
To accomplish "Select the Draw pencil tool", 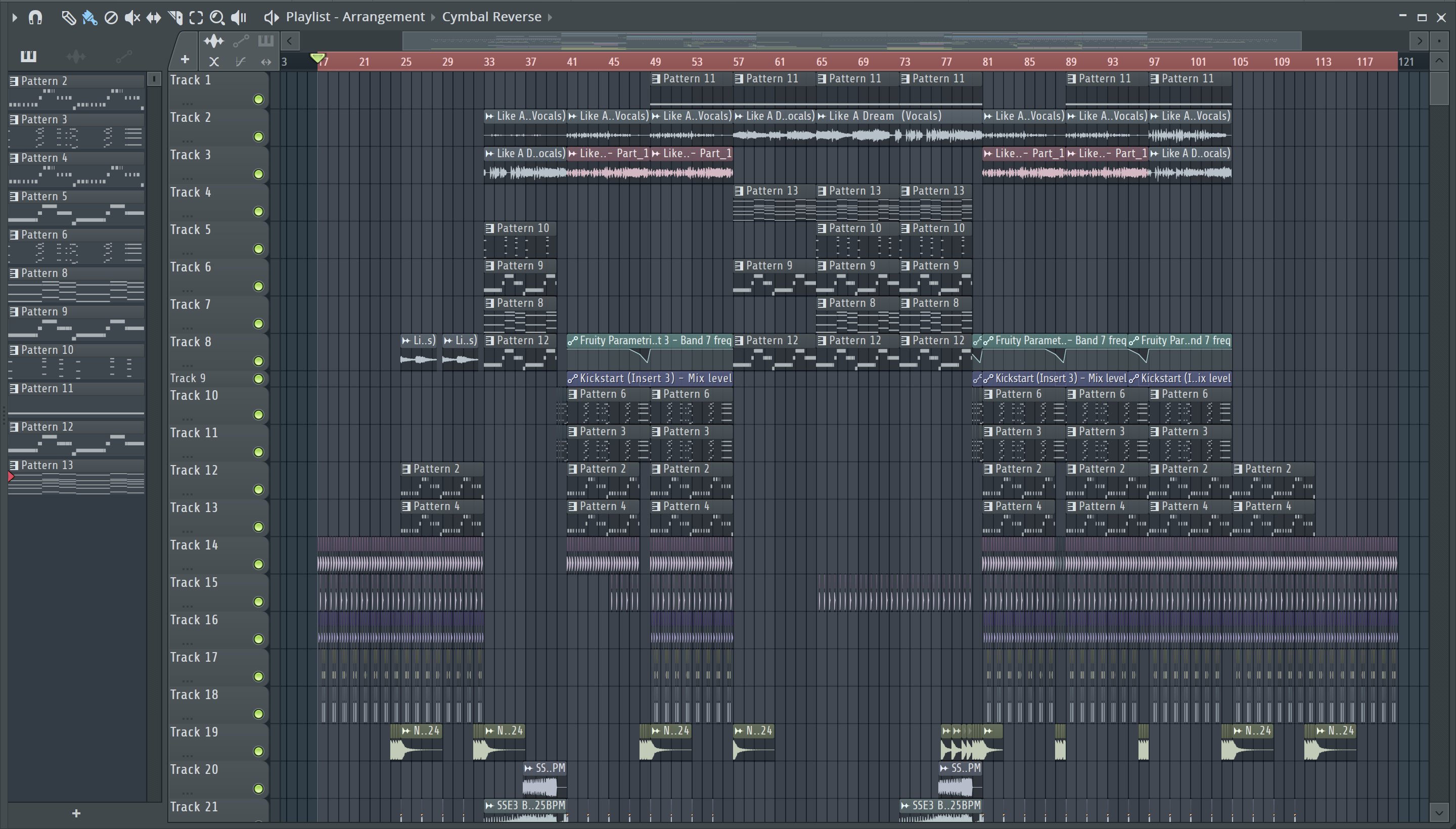I will [x=68, y=17].
